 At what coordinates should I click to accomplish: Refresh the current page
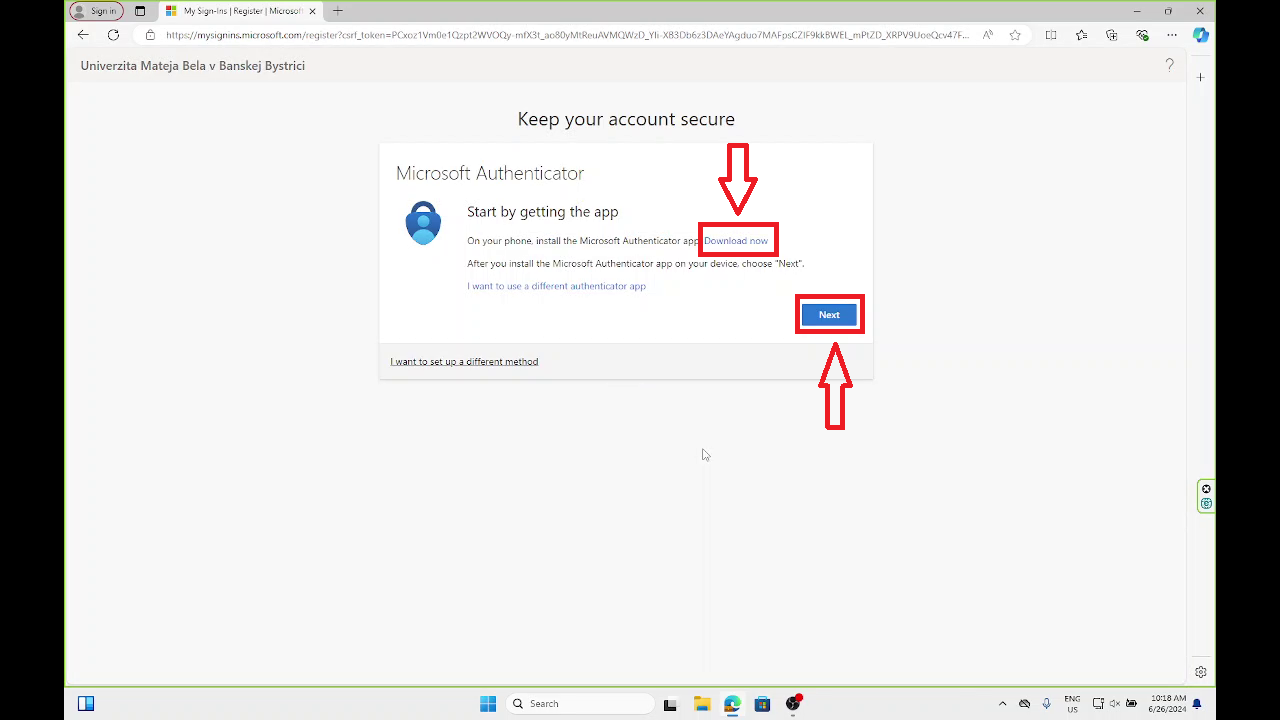tap(113, 35)
